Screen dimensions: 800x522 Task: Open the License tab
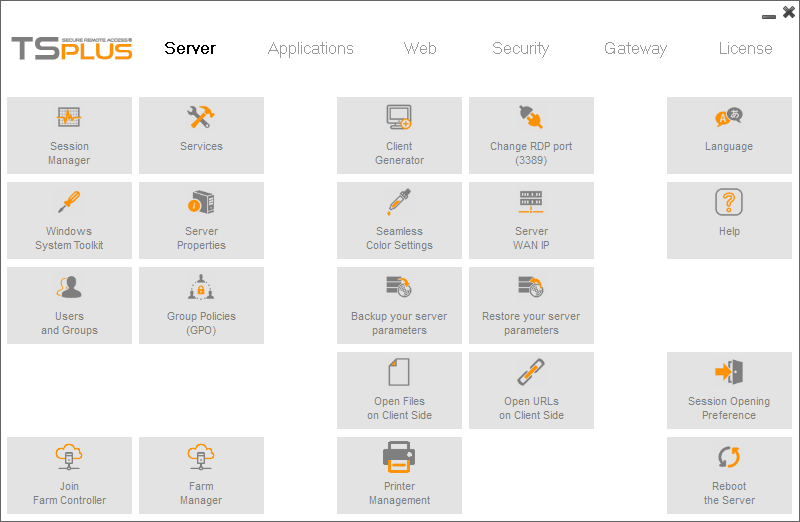[x=745, y=48]
